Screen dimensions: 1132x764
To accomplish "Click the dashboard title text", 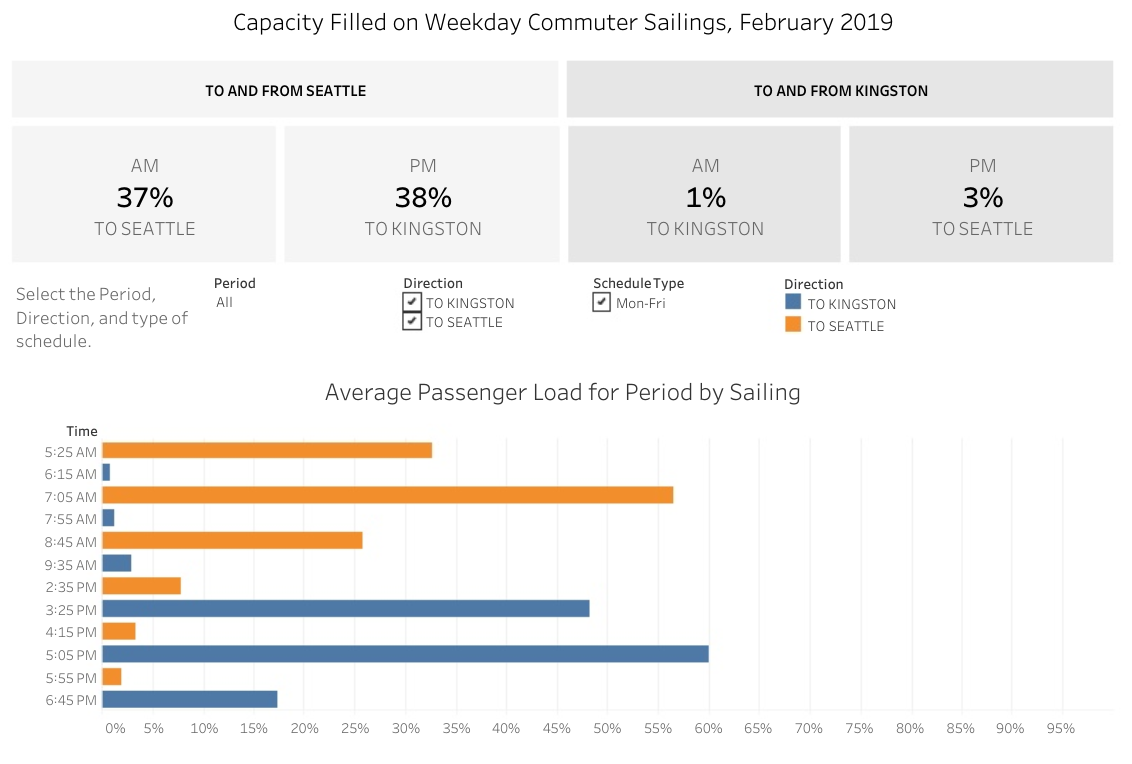I will [563, 22].
